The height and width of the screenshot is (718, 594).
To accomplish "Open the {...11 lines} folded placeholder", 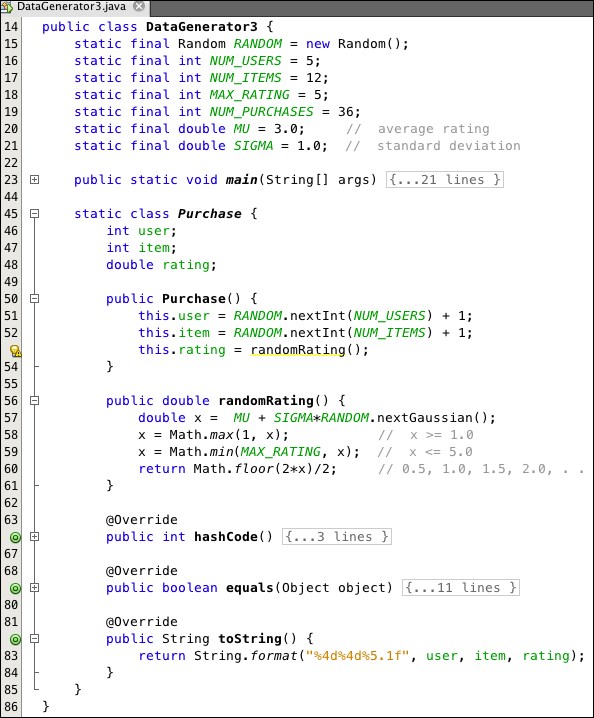I will coord(461,587).
